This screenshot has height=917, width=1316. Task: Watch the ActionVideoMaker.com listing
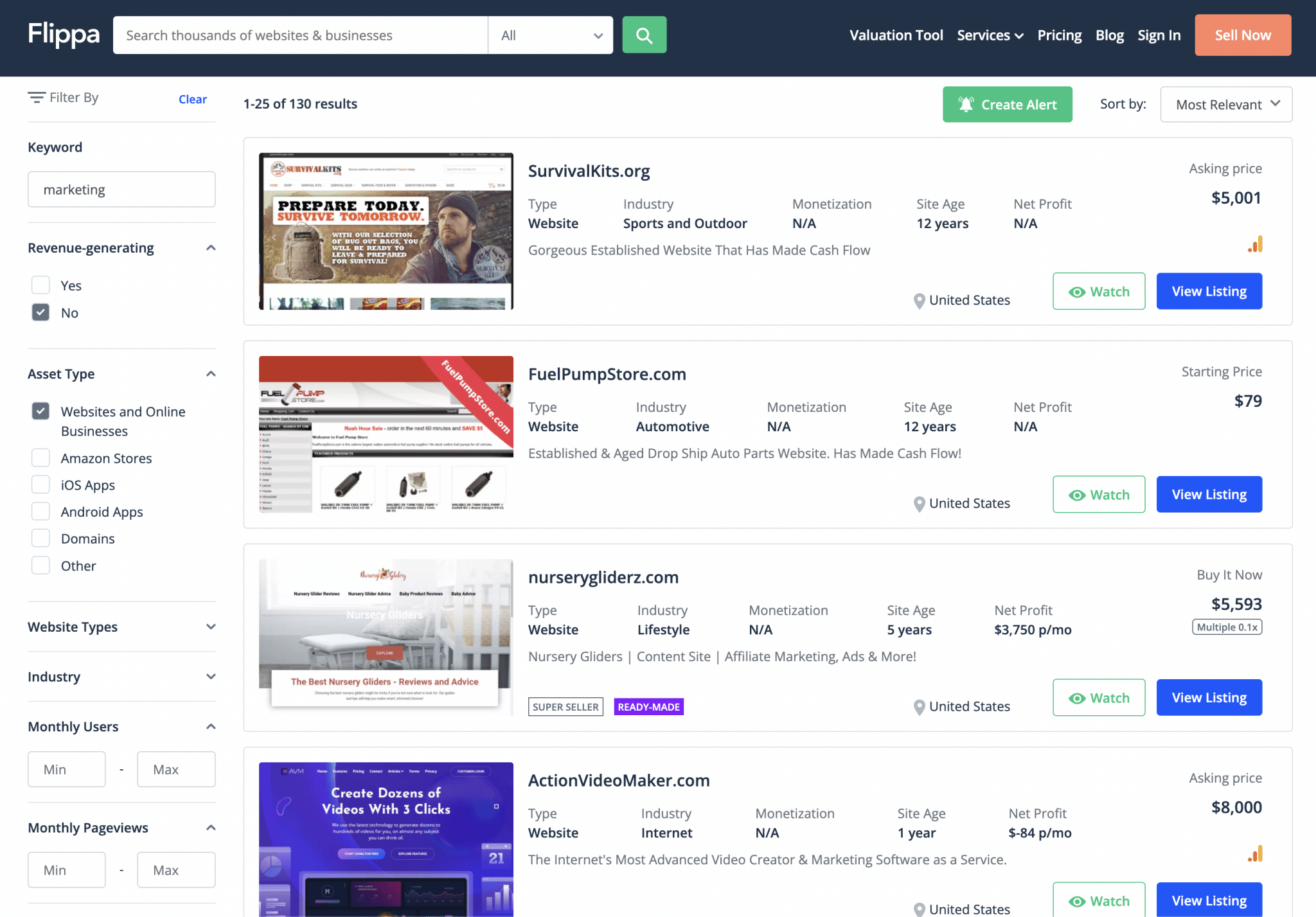point(1099,900)
